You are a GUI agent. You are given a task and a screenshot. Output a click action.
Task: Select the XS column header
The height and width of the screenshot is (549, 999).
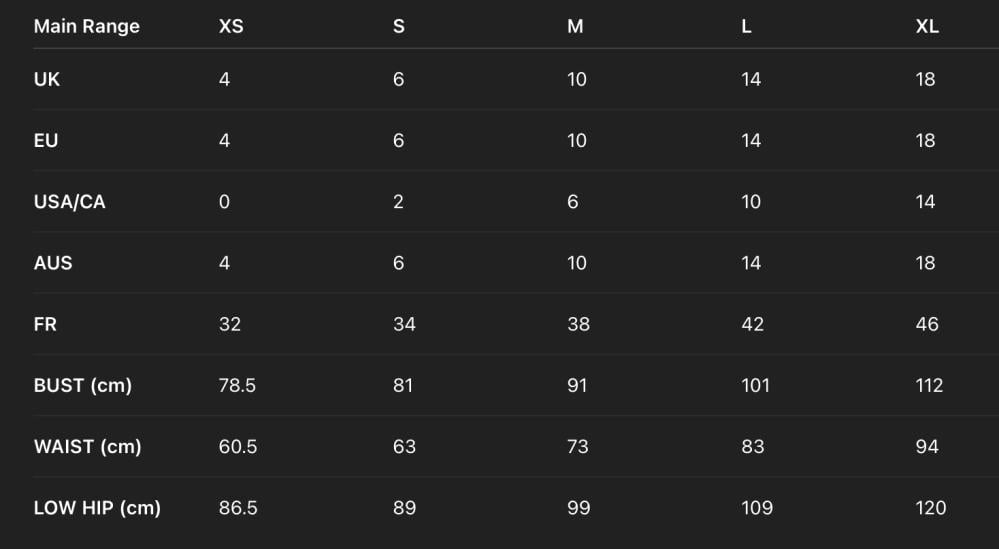pos(231,27)
